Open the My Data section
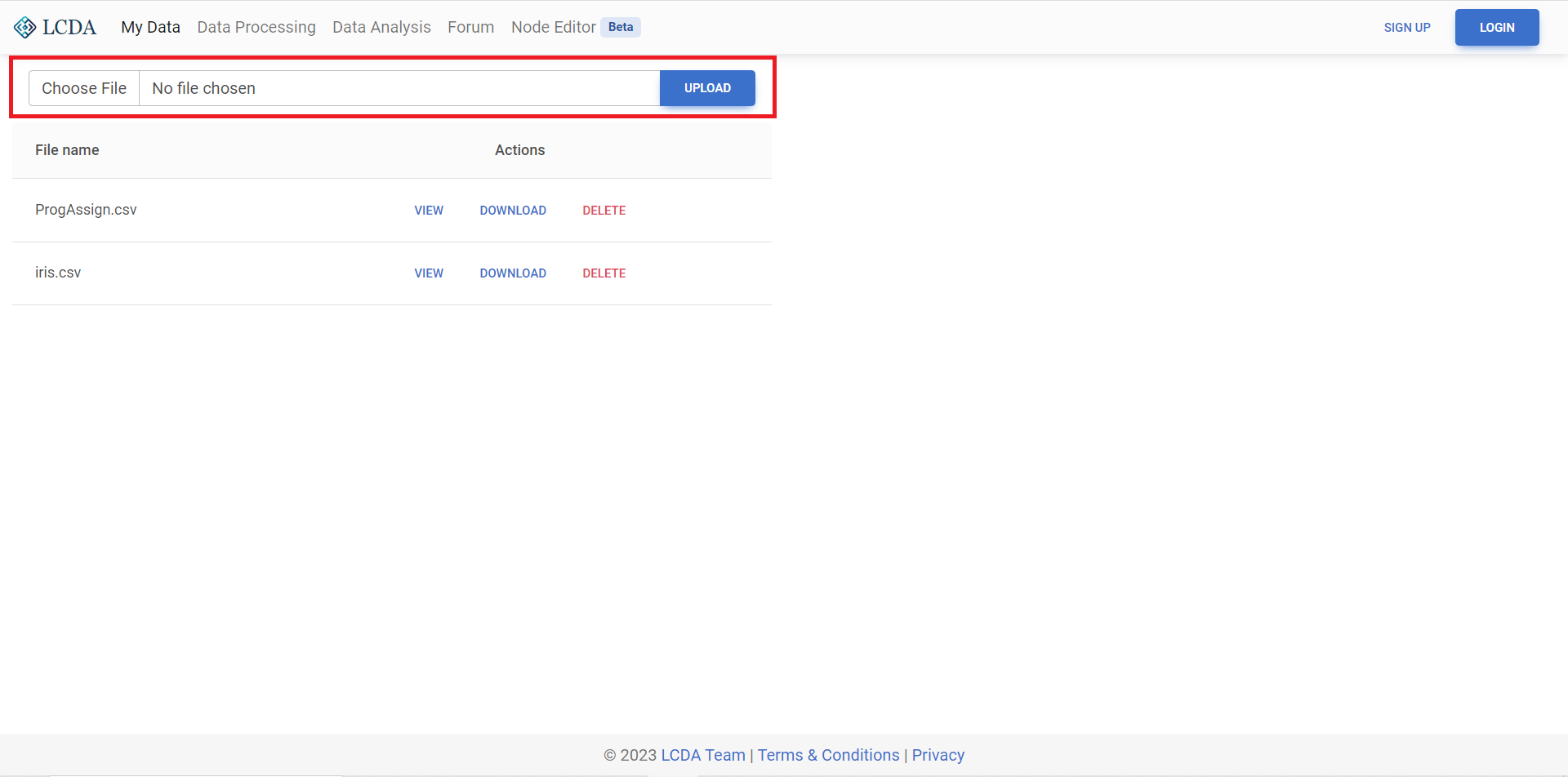This screenshot has width=1568, height=777. point(150,27)
